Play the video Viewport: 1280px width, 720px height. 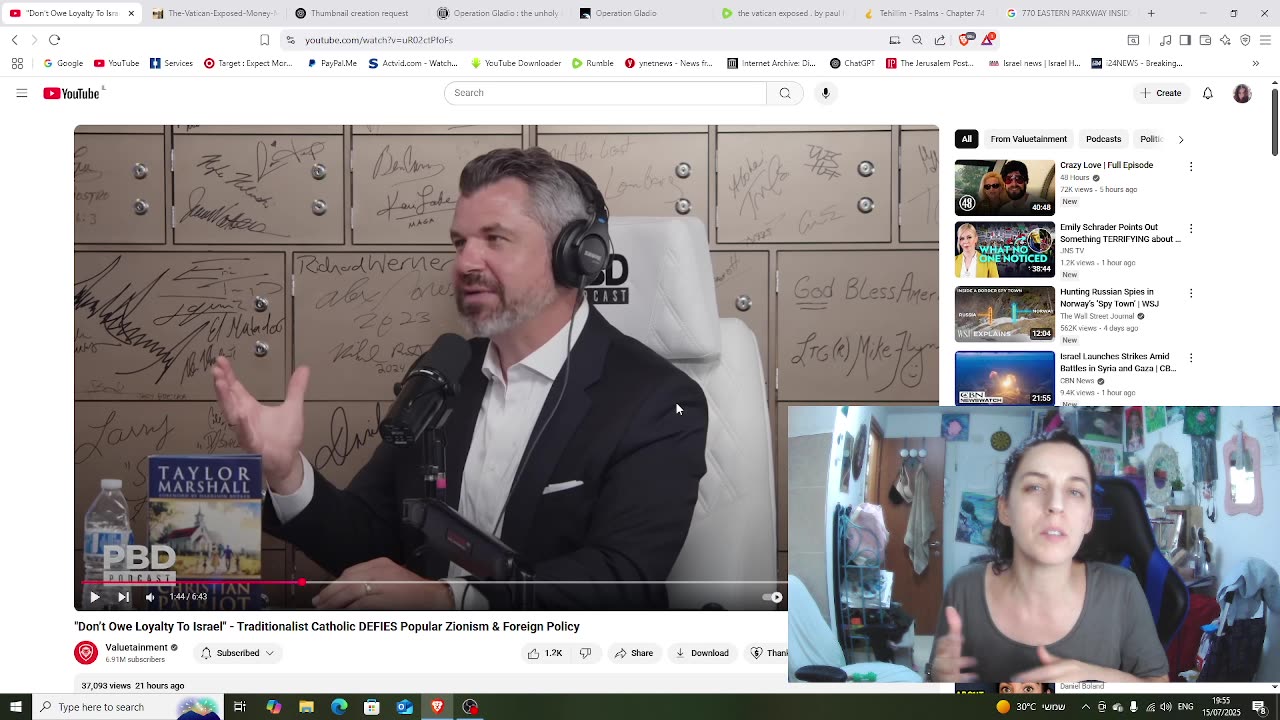click(x=94, y=597)
